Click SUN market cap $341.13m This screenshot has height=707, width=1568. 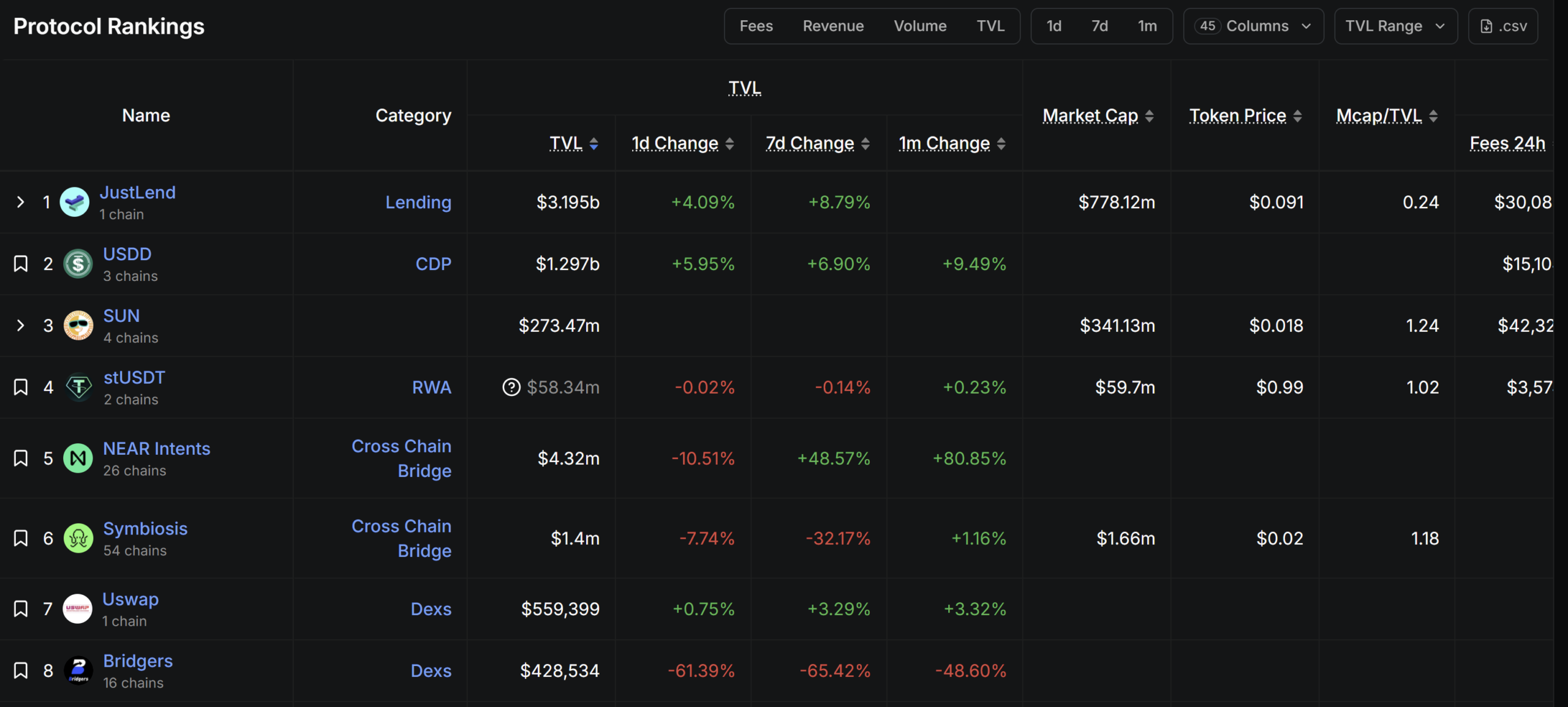[1117, 326]
